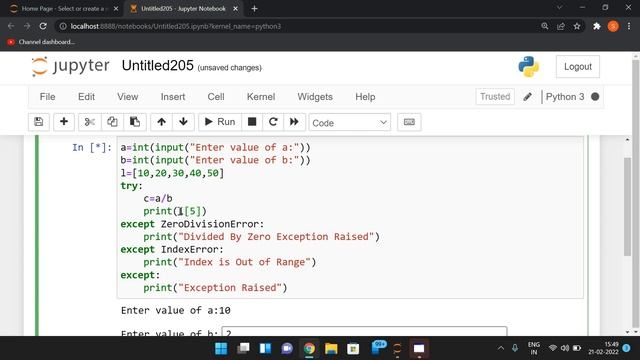
Task: Open the cell type Code dropdown
Action: [x=349, y=122]
